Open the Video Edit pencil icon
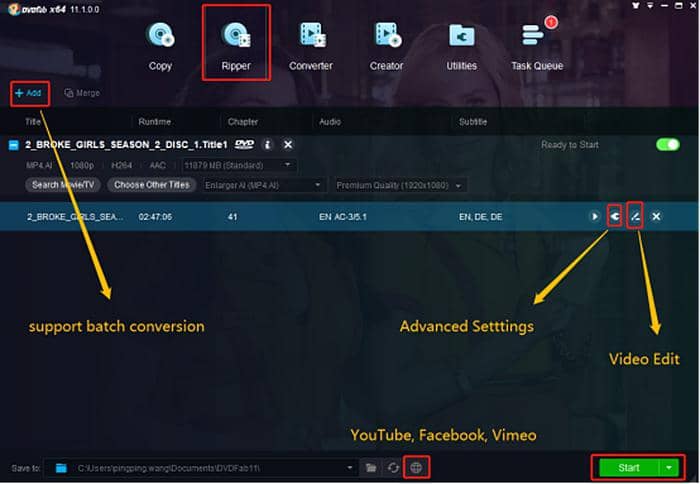This screenshot has height=484, width=700. pos(635,216)
